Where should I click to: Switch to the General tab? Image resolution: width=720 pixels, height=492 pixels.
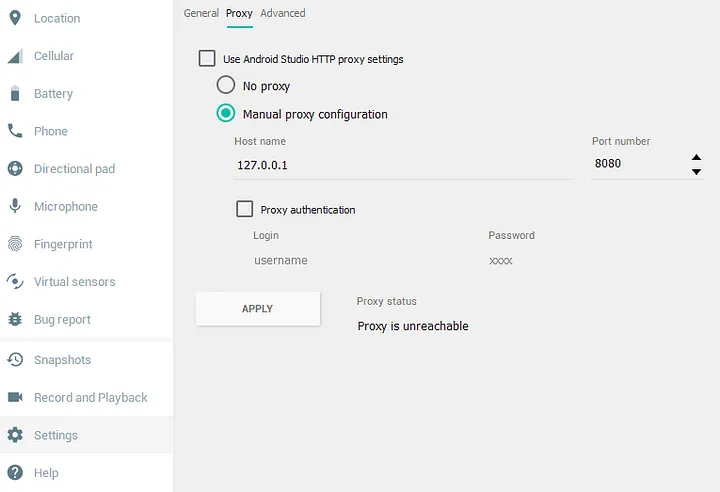click(x=201, y=13)
